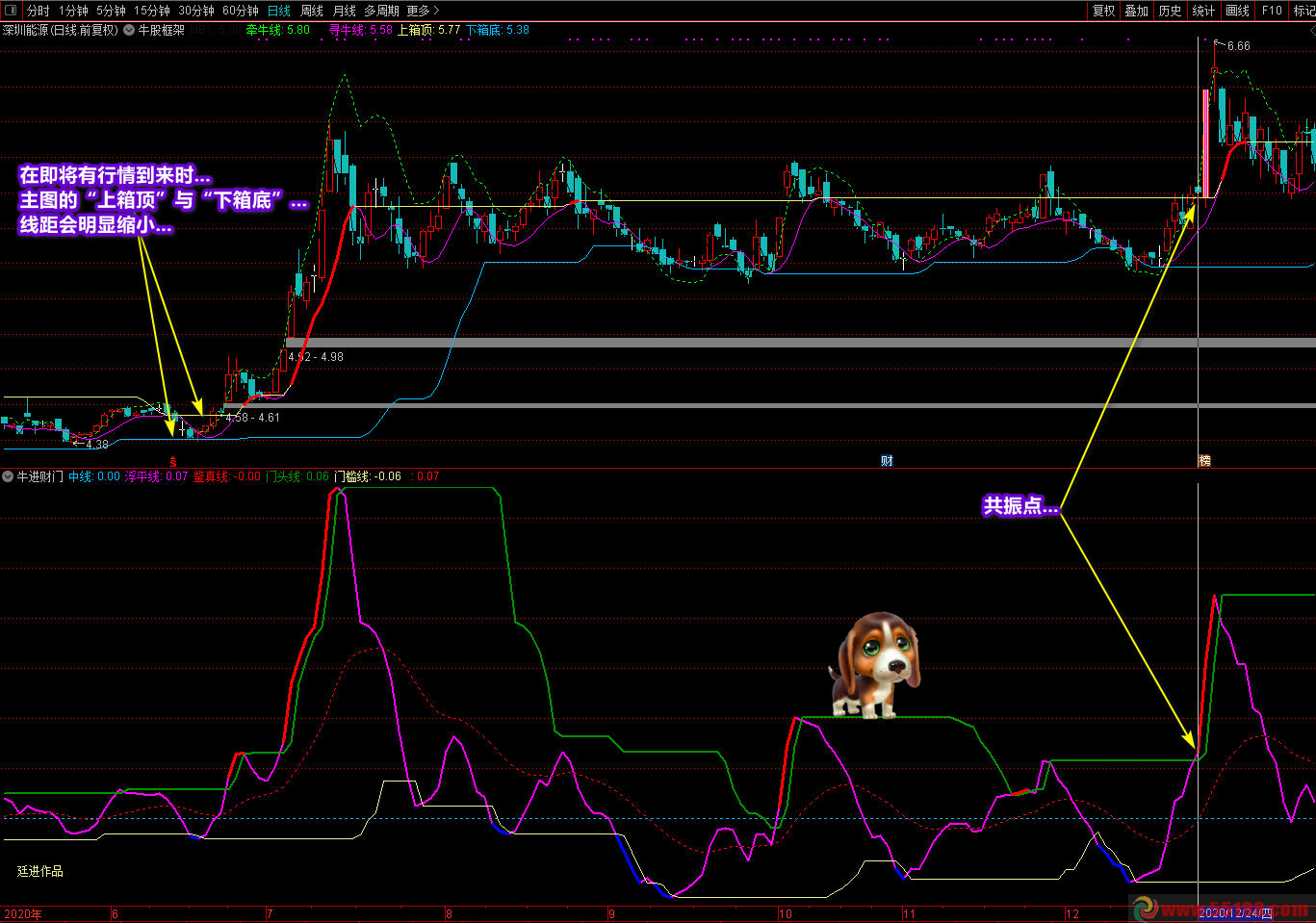Screen dimensions: 1316x923
Task: Open the 牛进财门 indicator dropdown arrow
Action: (8, 476)
